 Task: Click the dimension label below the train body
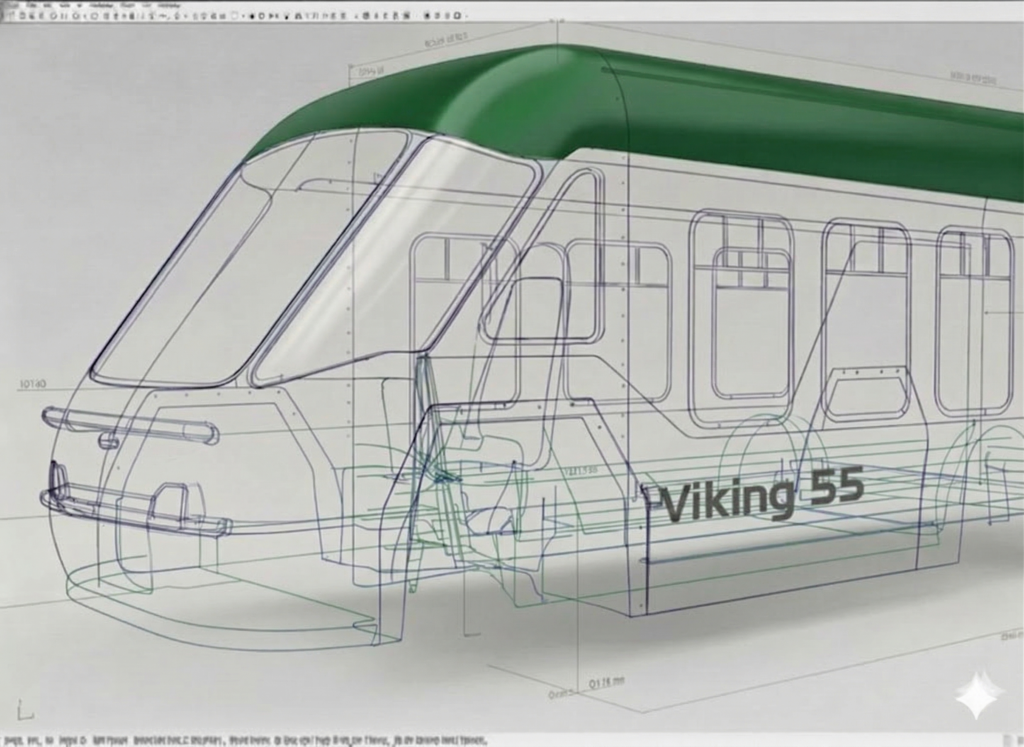604,681
